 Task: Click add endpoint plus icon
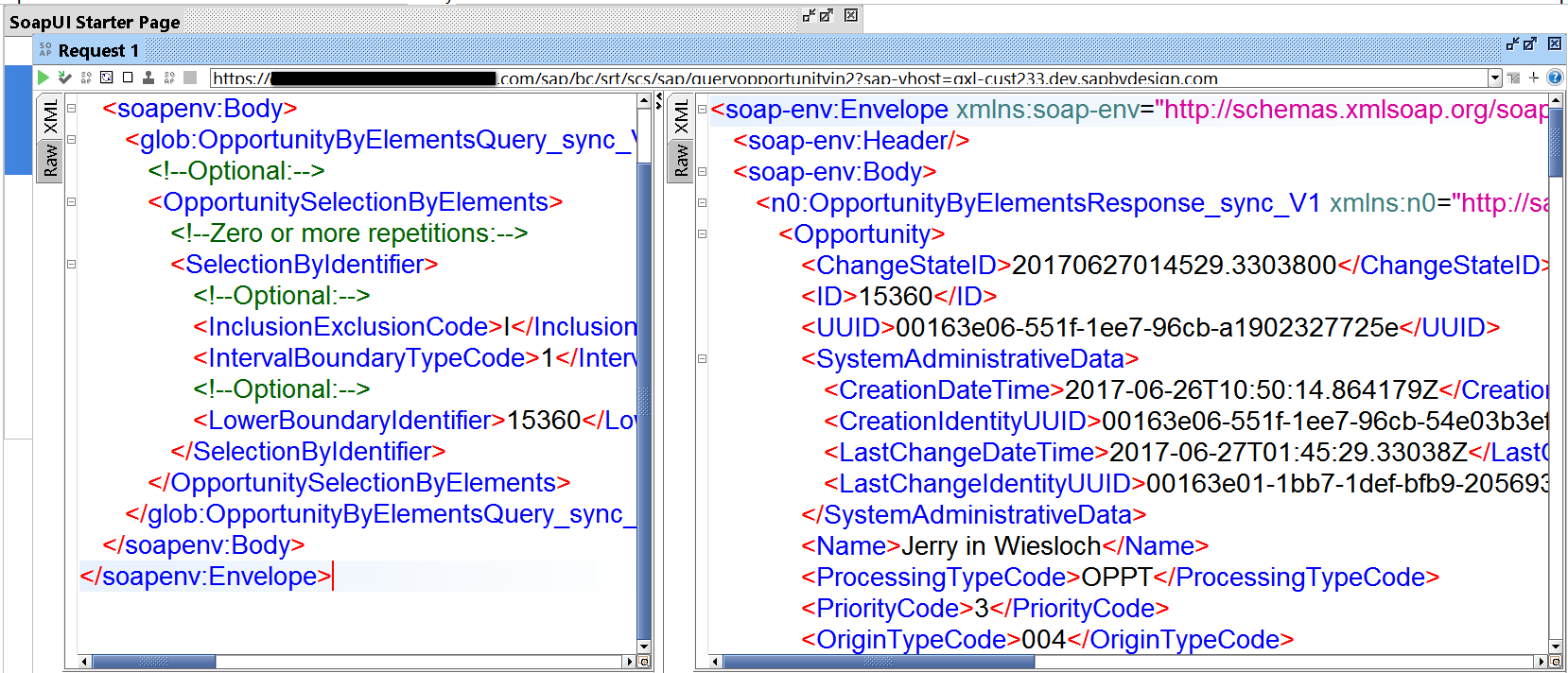1534,78
